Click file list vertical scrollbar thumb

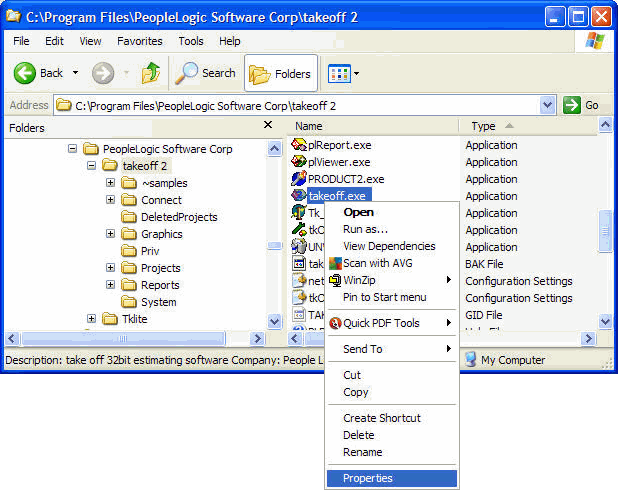605,231
